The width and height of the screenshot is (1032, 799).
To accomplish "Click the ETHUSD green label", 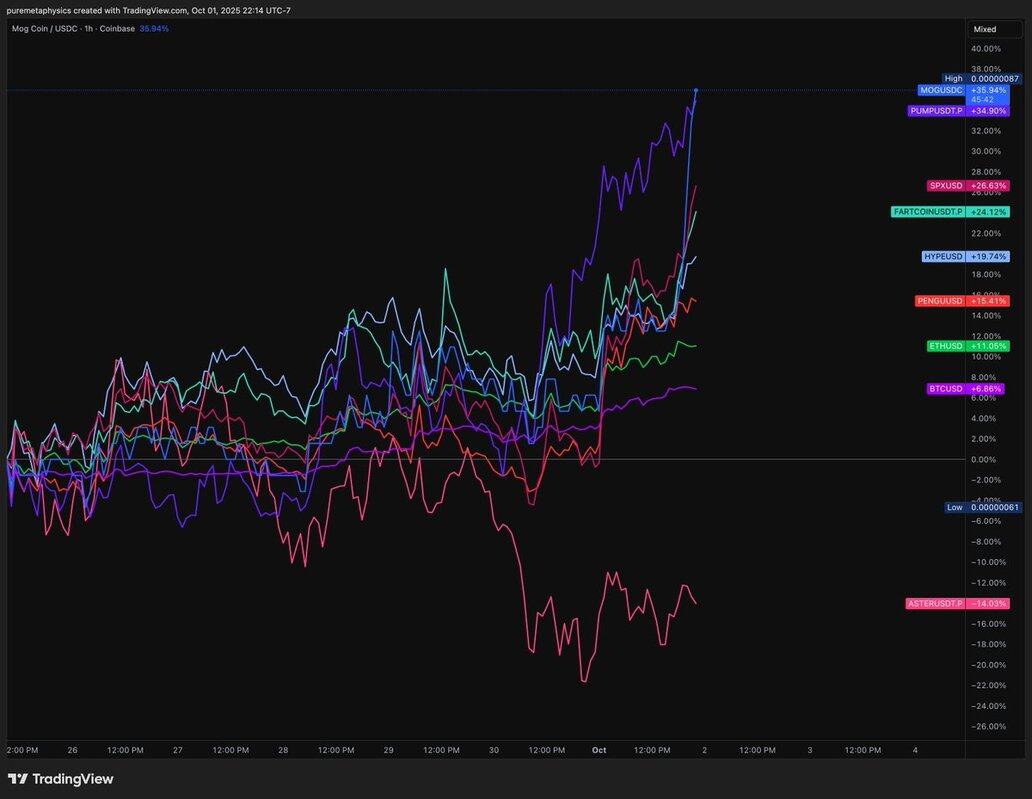I will click(945, 346).
